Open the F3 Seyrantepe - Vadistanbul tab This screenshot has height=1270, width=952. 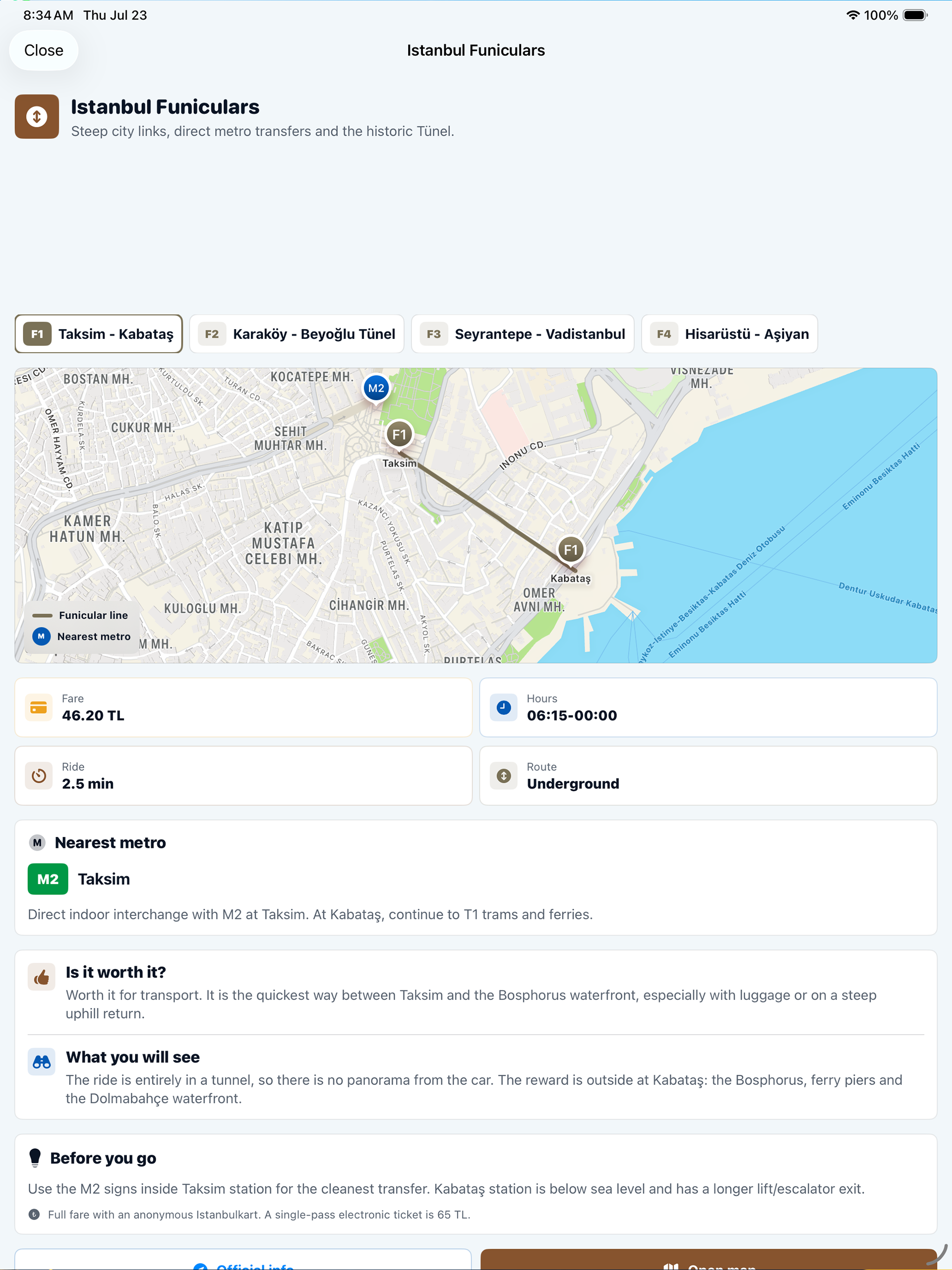[522, 334]
